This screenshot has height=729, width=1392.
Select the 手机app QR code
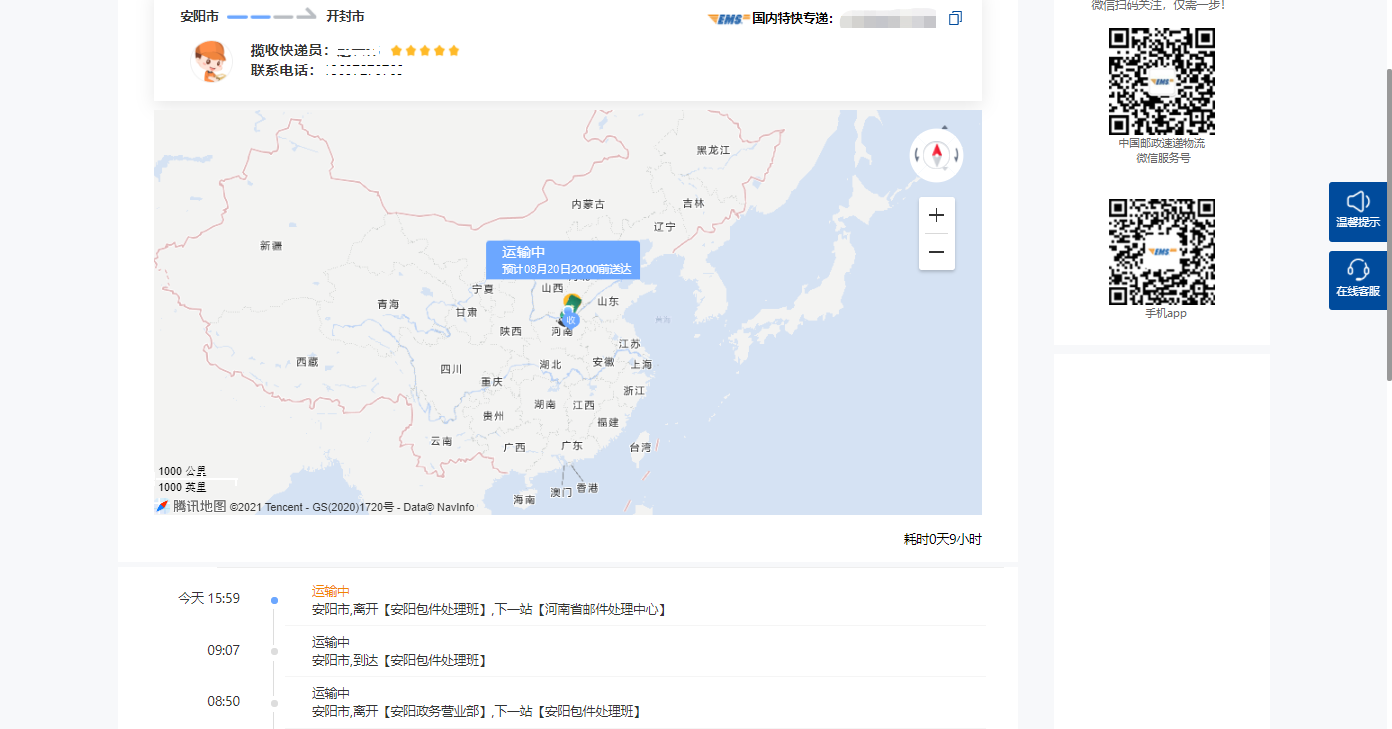click(x=1161, y=252)
